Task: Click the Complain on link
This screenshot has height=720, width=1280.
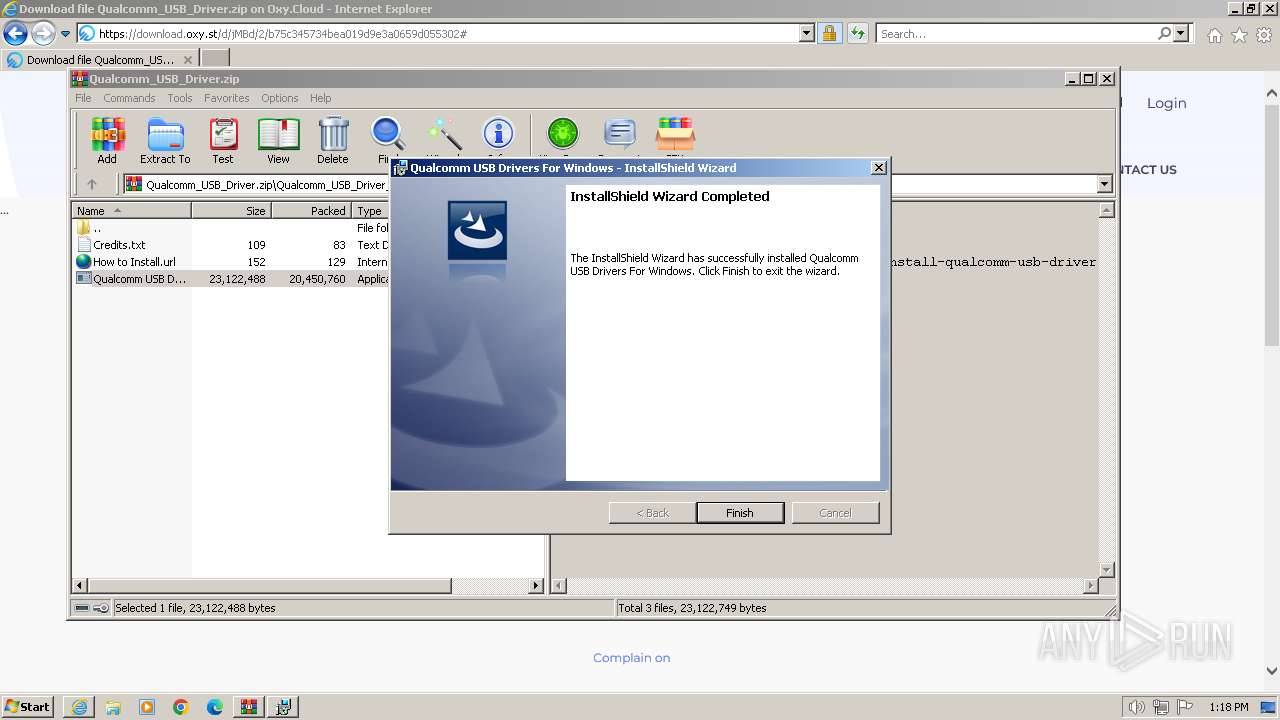Action: (x=631, y=658)
